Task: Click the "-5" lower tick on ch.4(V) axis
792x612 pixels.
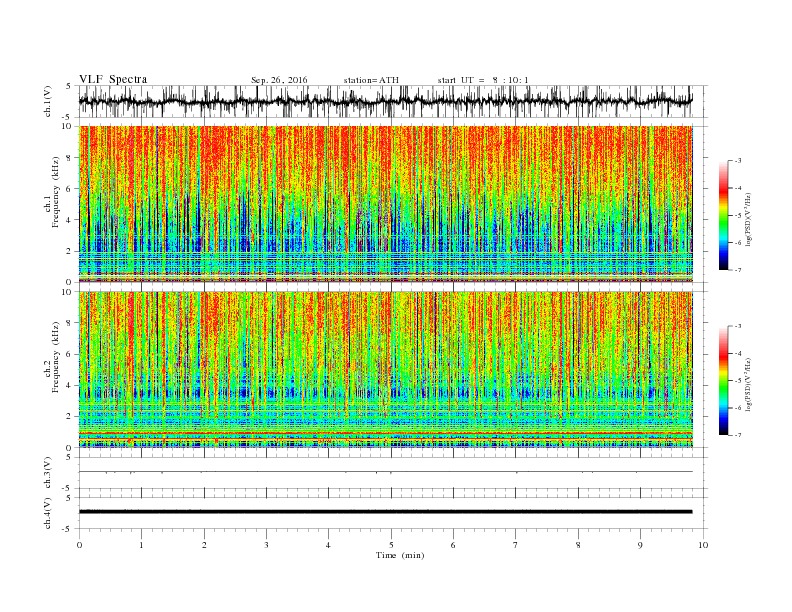Action: tap(68, 529)
